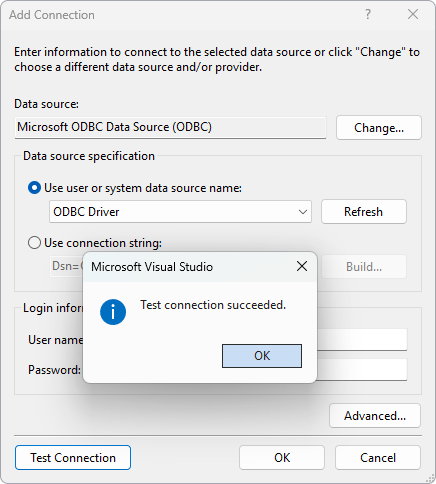The image size is (436, 484).
Task: Open Advanced... connection properties
Action: pyautogui.click(x=375, y=416)
